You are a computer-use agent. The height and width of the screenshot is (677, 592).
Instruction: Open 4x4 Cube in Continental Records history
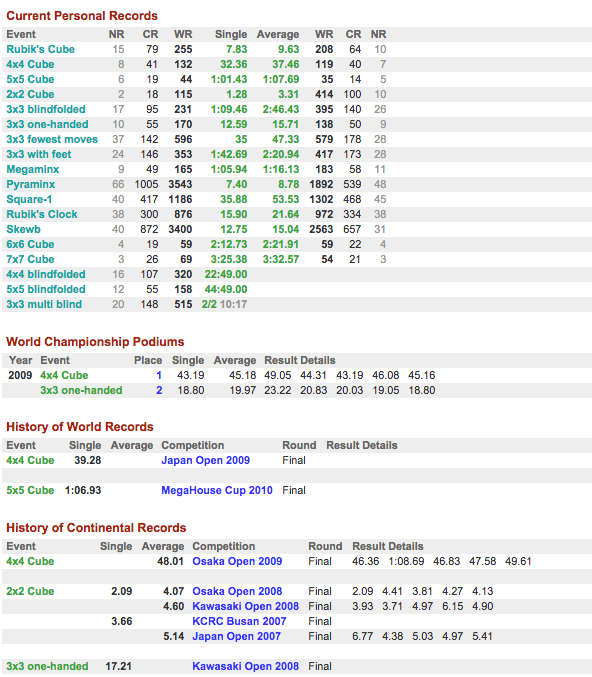[30, 561]
